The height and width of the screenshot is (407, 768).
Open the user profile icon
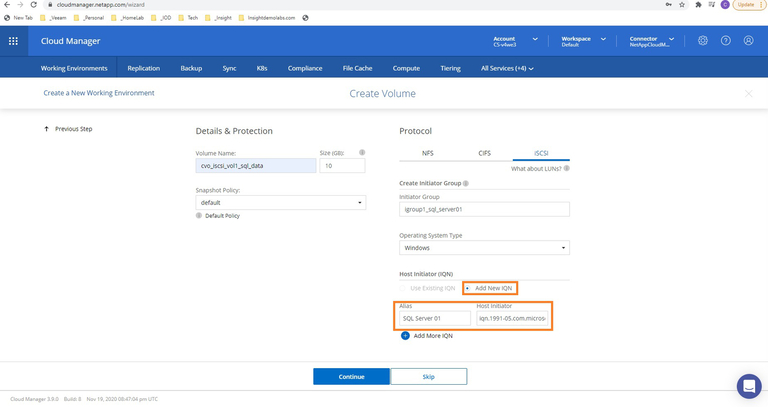(x=748, y=41)
